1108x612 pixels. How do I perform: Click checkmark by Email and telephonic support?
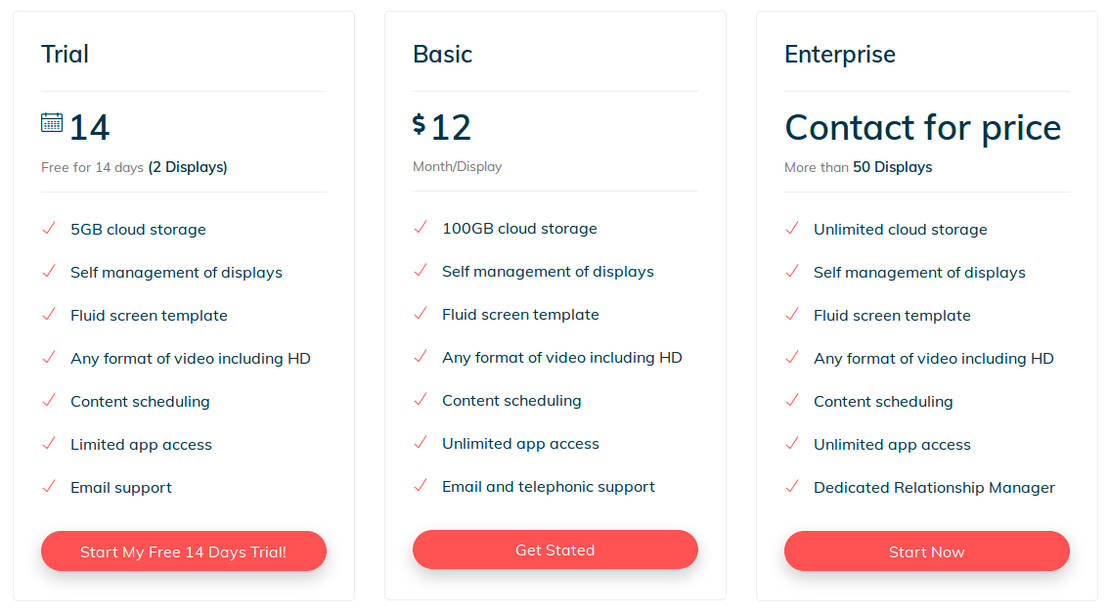420,486
